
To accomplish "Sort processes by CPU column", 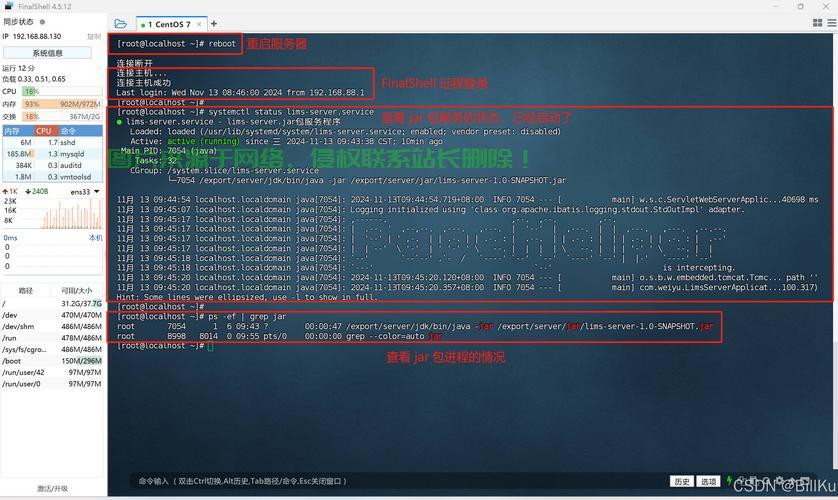I will 44,130.
